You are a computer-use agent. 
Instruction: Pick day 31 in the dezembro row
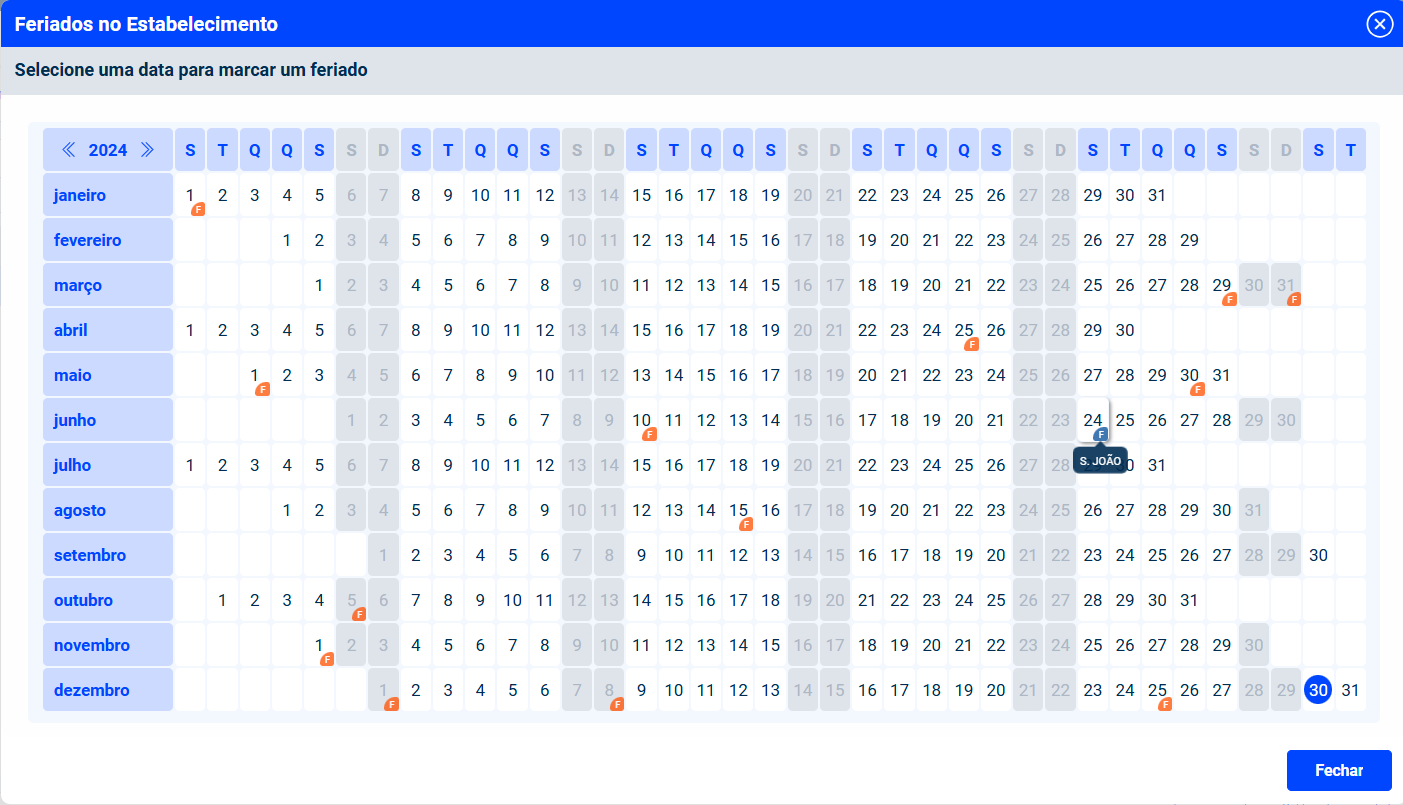click(x=1351, y=690)
